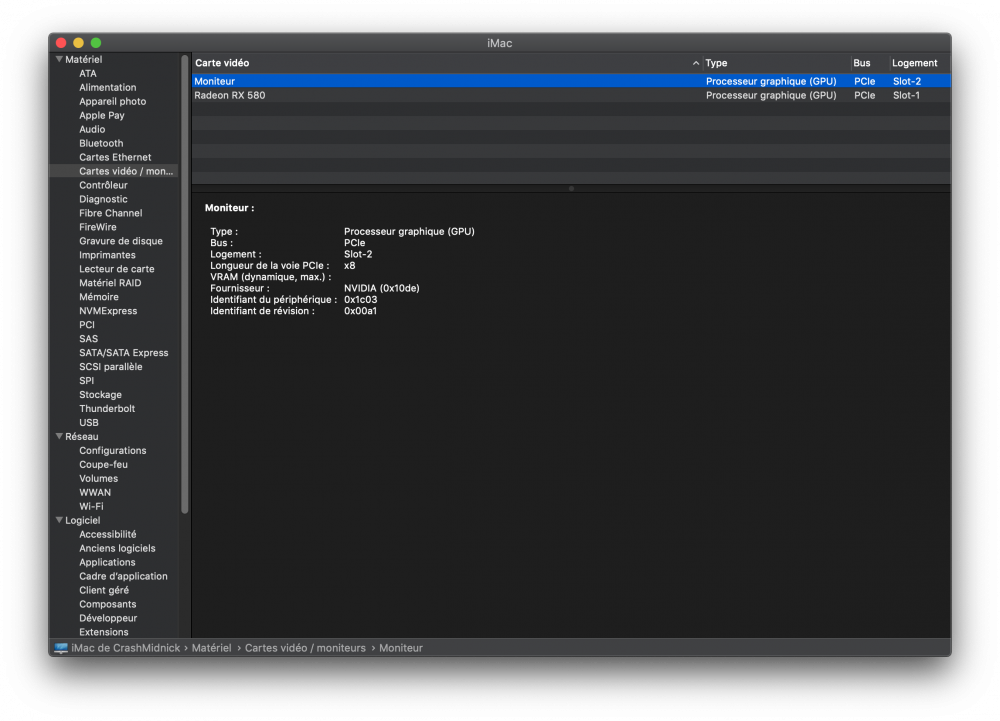Open the Audio category
The width and height of the screenshot is (1000, 721).
[x=92, y=129]
